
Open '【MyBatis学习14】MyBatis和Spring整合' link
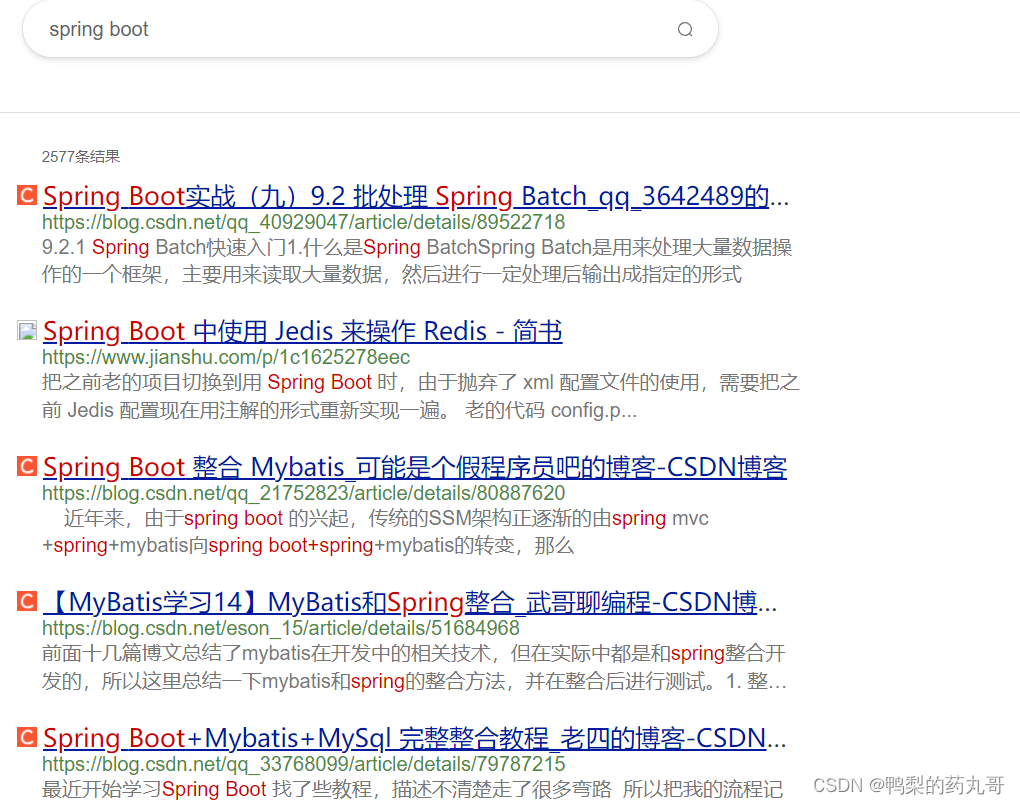[x=410, y=602]
